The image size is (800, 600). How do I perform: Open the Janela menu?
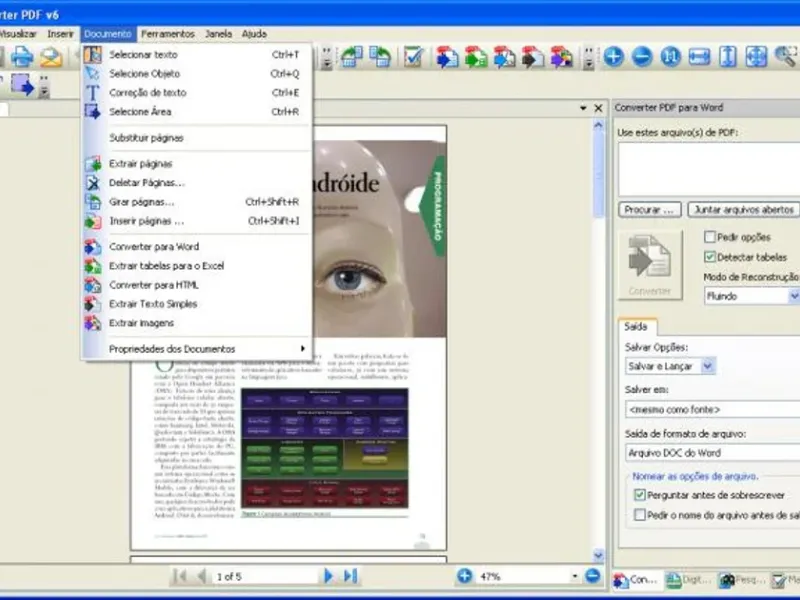218,34
